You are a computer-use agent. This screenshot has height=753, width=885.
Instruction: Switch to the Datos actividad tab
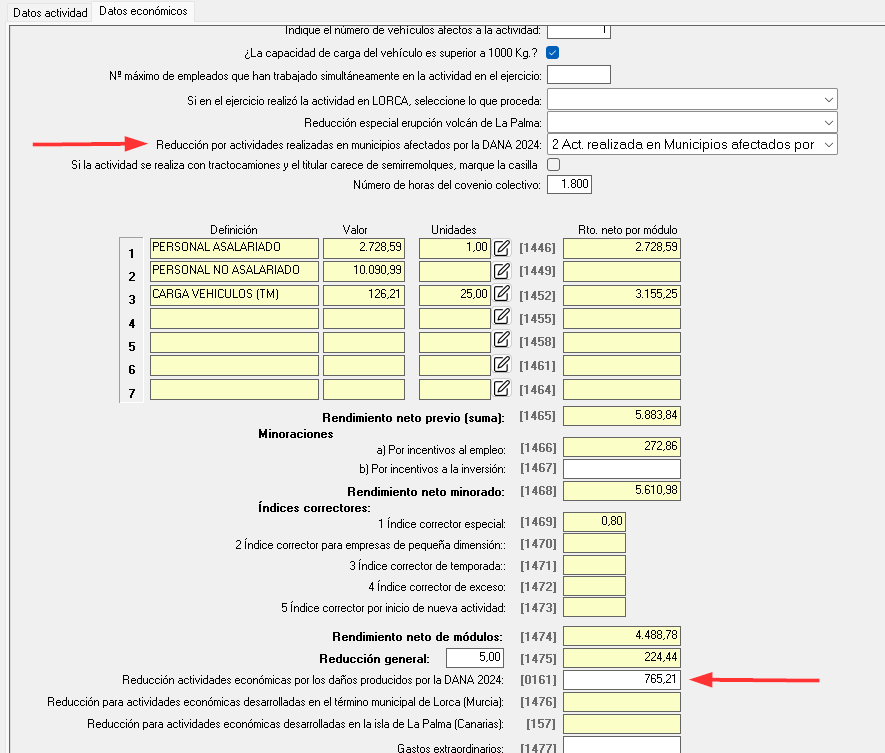50,12
